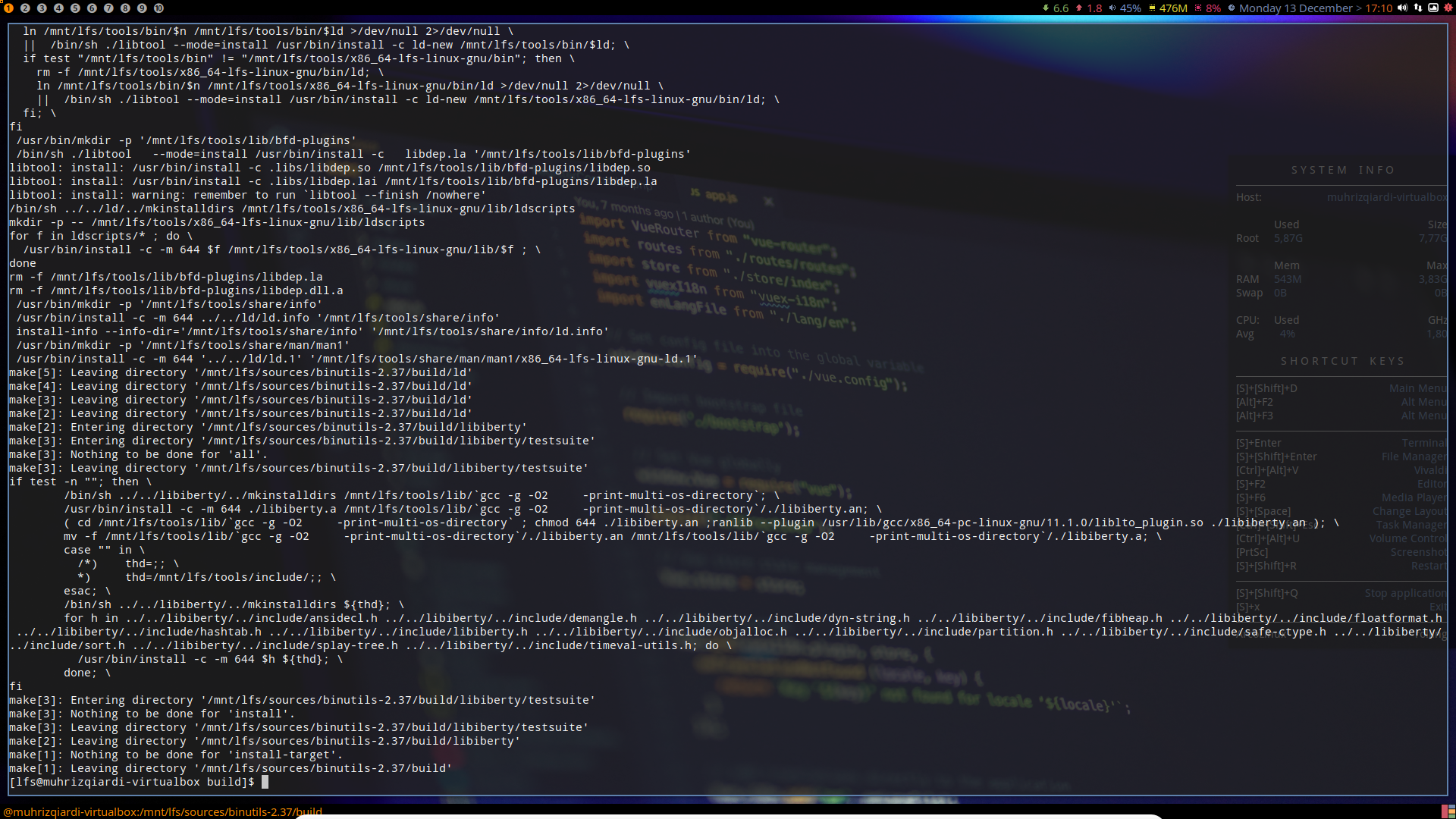Switch to workspace 8

(125, 8)
